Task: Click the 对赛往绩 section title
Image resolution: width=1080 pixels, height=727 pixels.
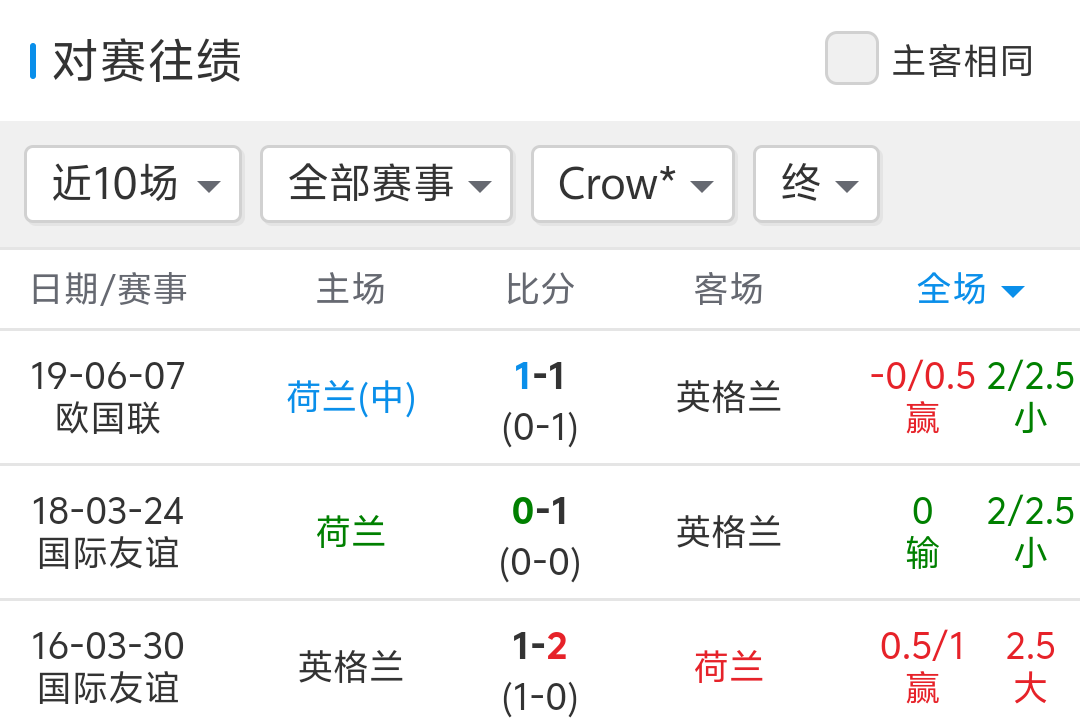Action: (147, 61)
